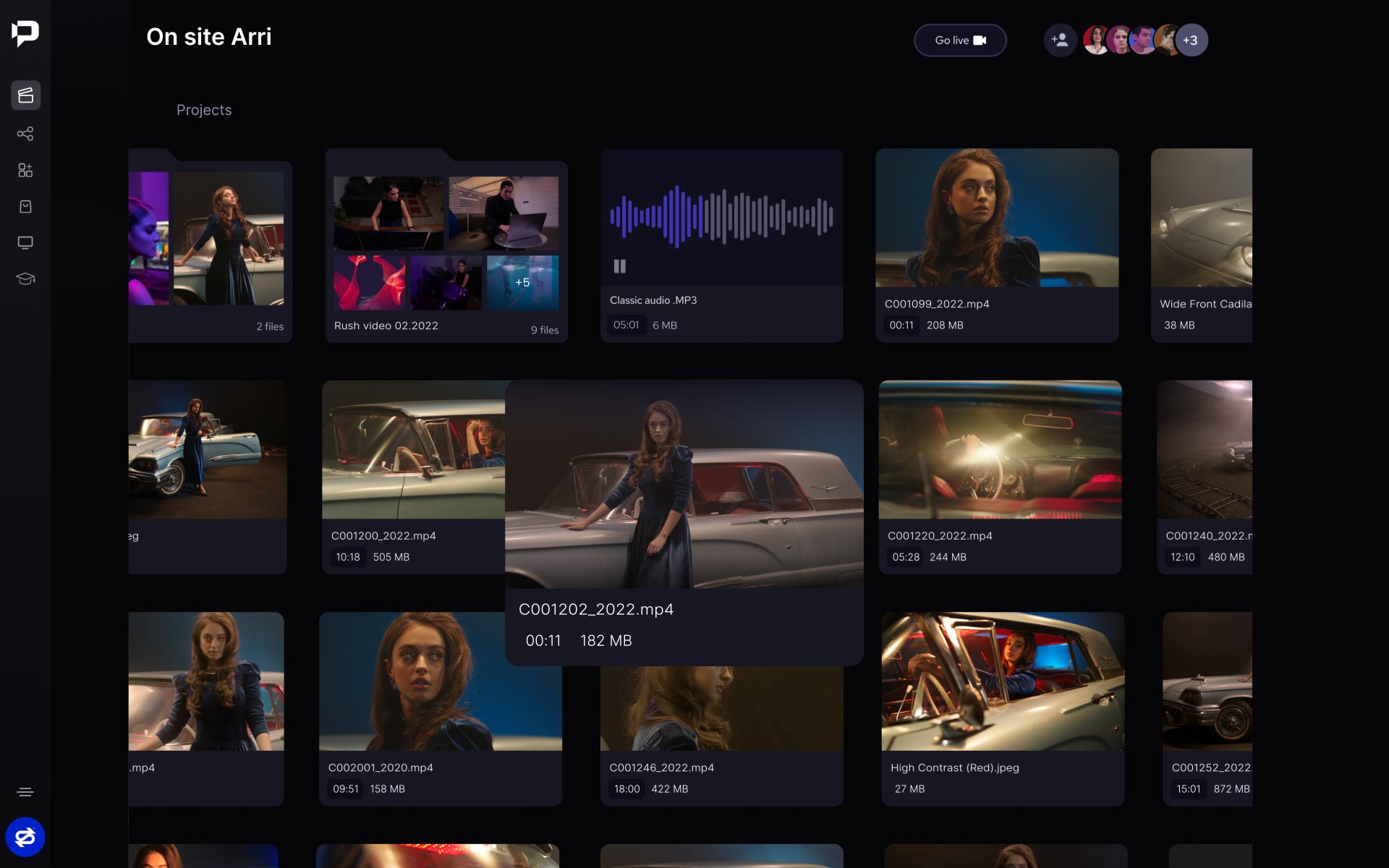Click the add person invite icon
The width and height of the screenshot is (1389, 868).
click(x=1060, y=40)
